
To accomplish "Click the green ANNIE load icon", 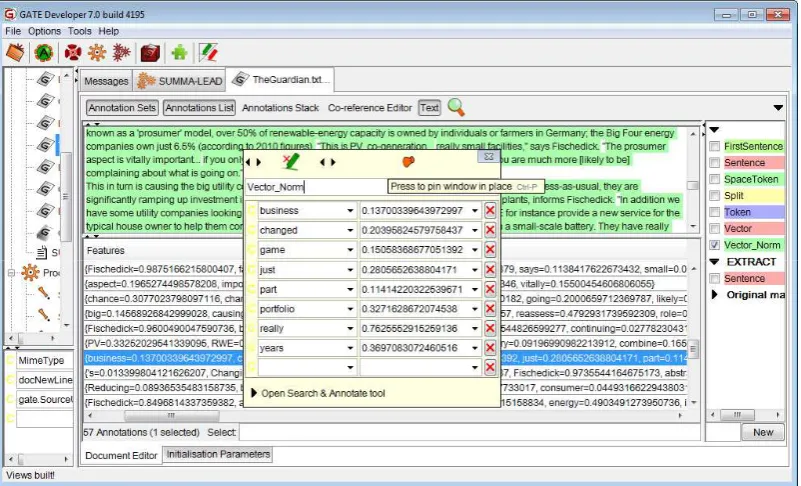I will 44,52.
